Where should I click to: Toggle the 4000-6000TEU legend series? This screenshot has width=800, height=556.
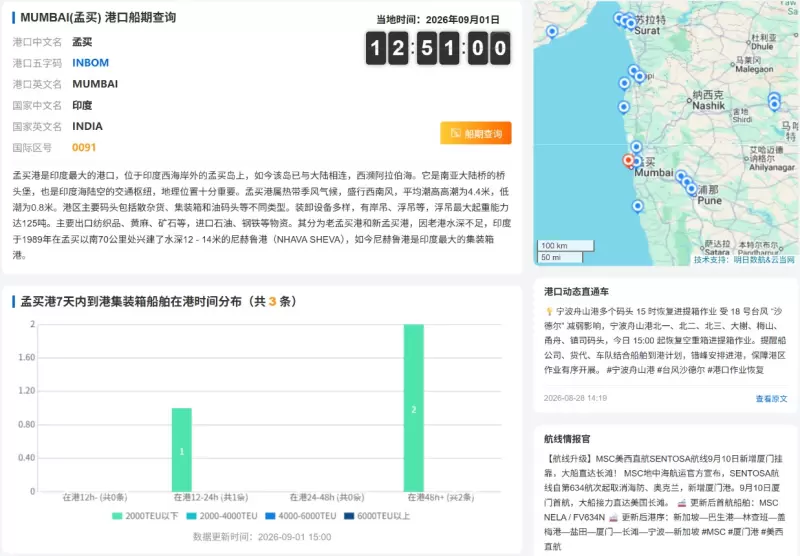tap(301, 516)
